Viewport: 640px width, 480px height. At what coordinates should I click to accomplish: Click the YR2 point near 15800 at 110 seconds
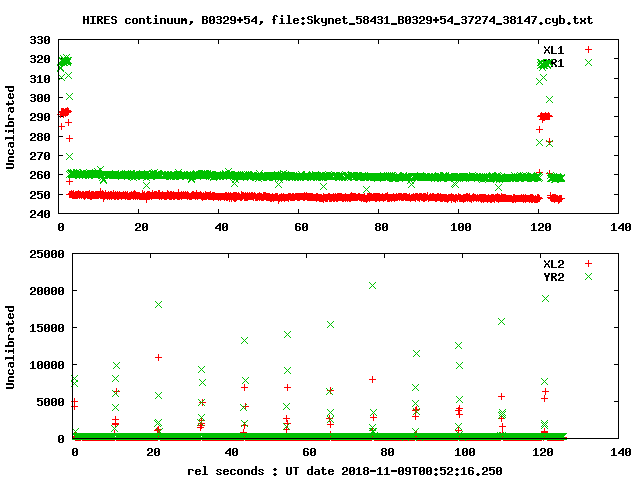501,322
